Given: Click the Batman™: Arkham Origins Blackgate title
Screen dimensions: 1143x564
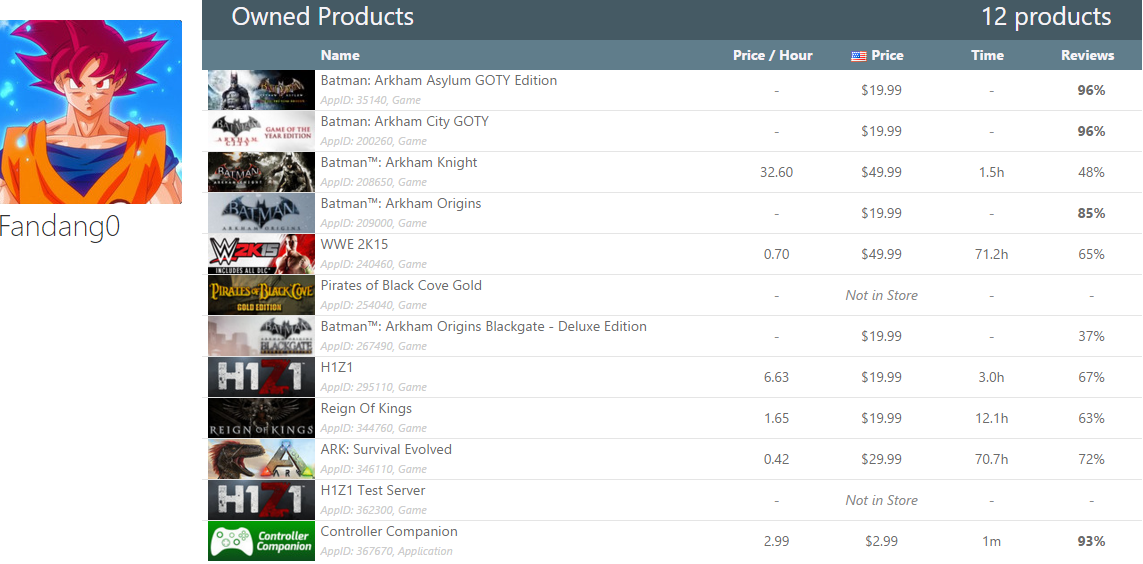Looking at the screenshot, I should 483,326.
